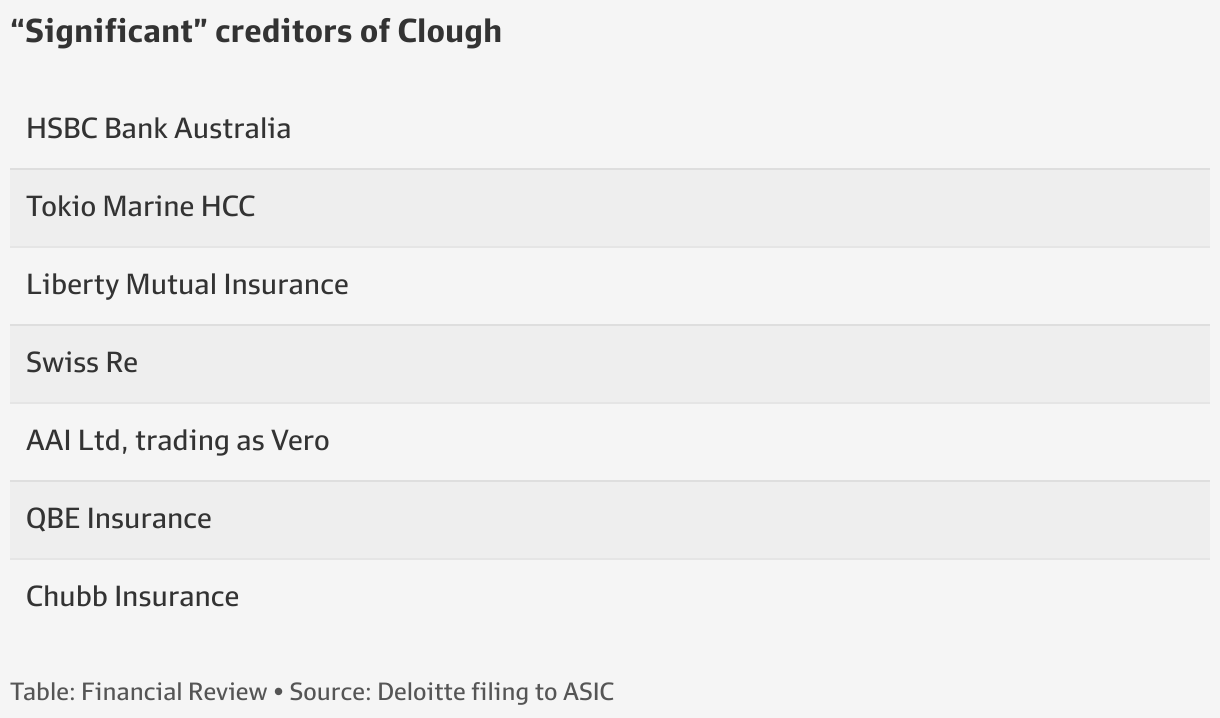Select the Tokio Marine HCC row
This screenshot has width=1220, height=718.
tap(610, 207)
